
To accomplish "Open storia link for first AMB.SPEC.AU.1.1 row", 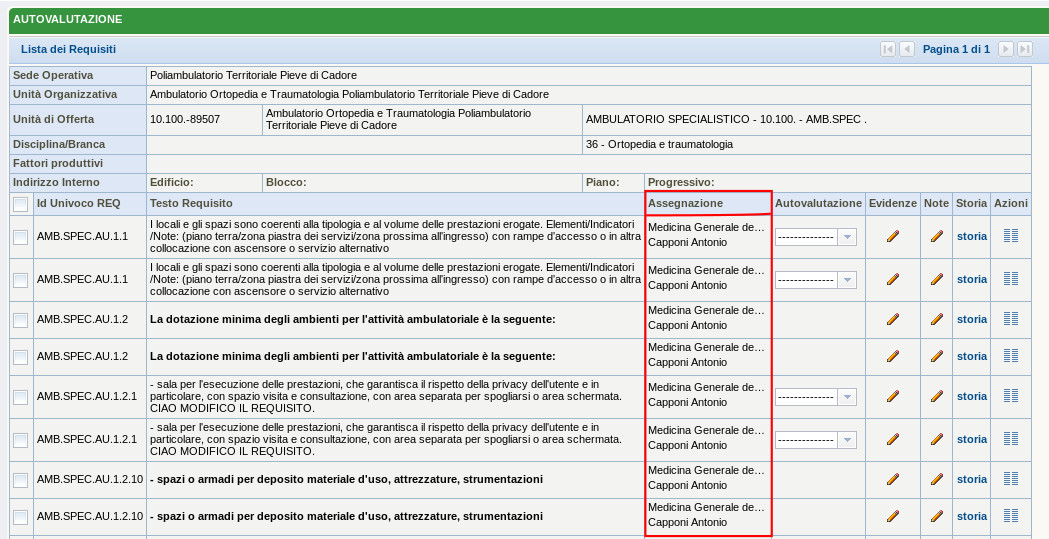I will pyautogui.click(x=971, y=237).
